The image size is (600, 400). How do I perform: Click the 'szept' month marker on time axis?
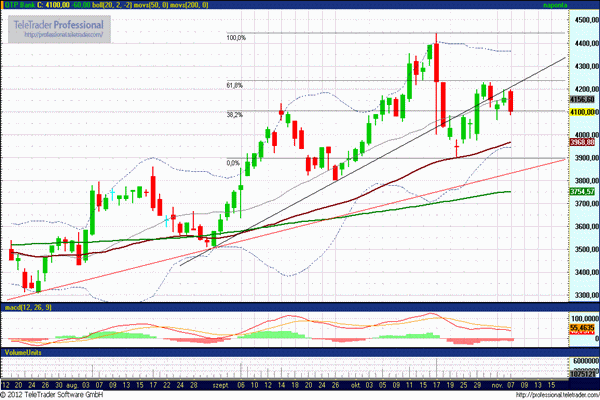point(222,383)
